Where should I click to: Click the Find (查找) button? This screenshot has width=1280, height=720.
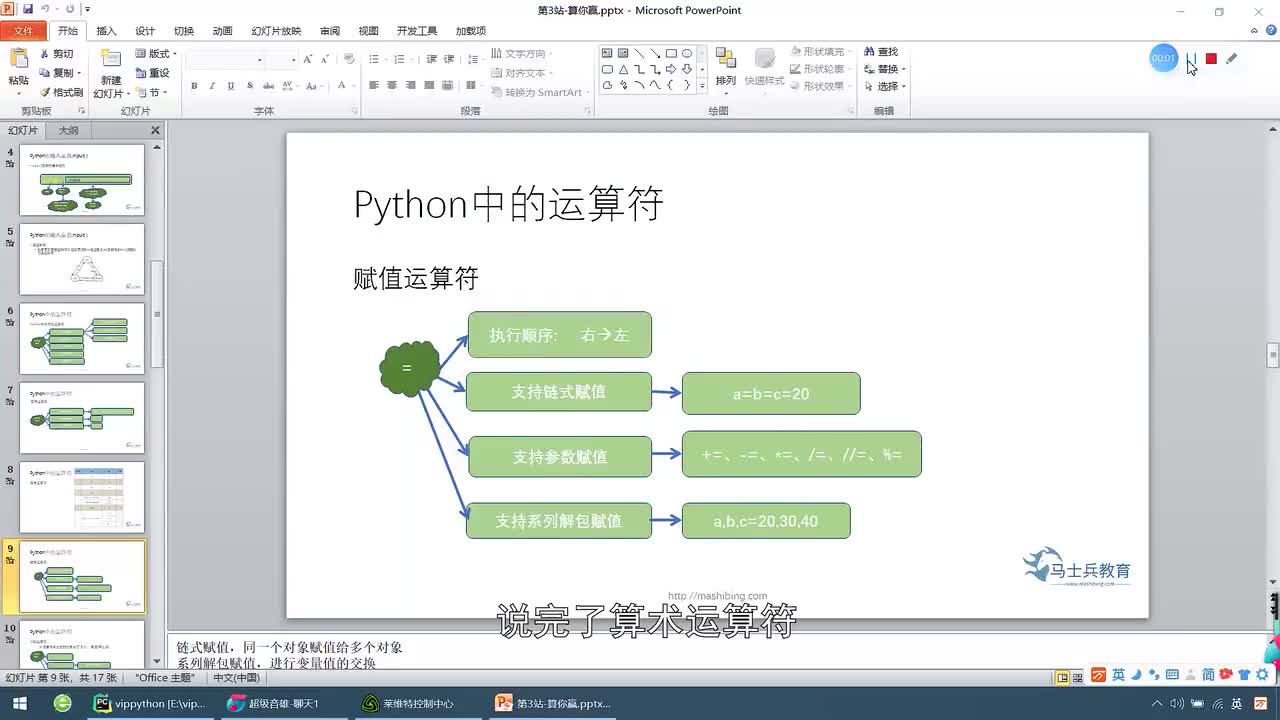881,52
